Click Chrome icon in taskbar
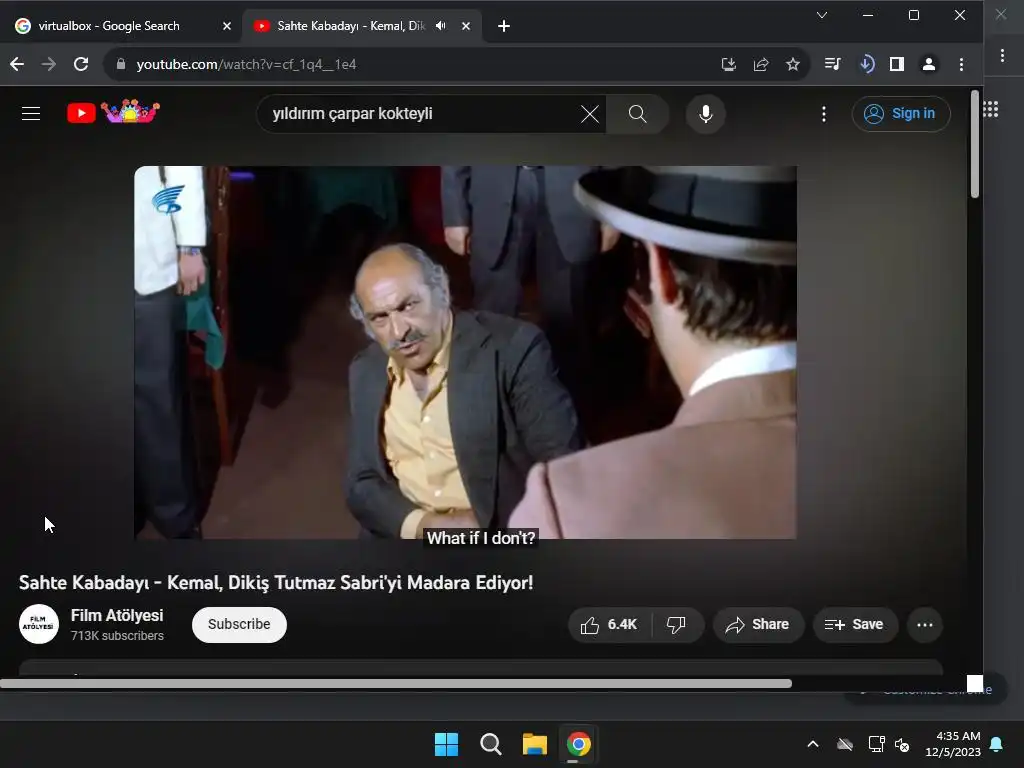Viewport: 1024px width, 768px height. pos(578,744)
